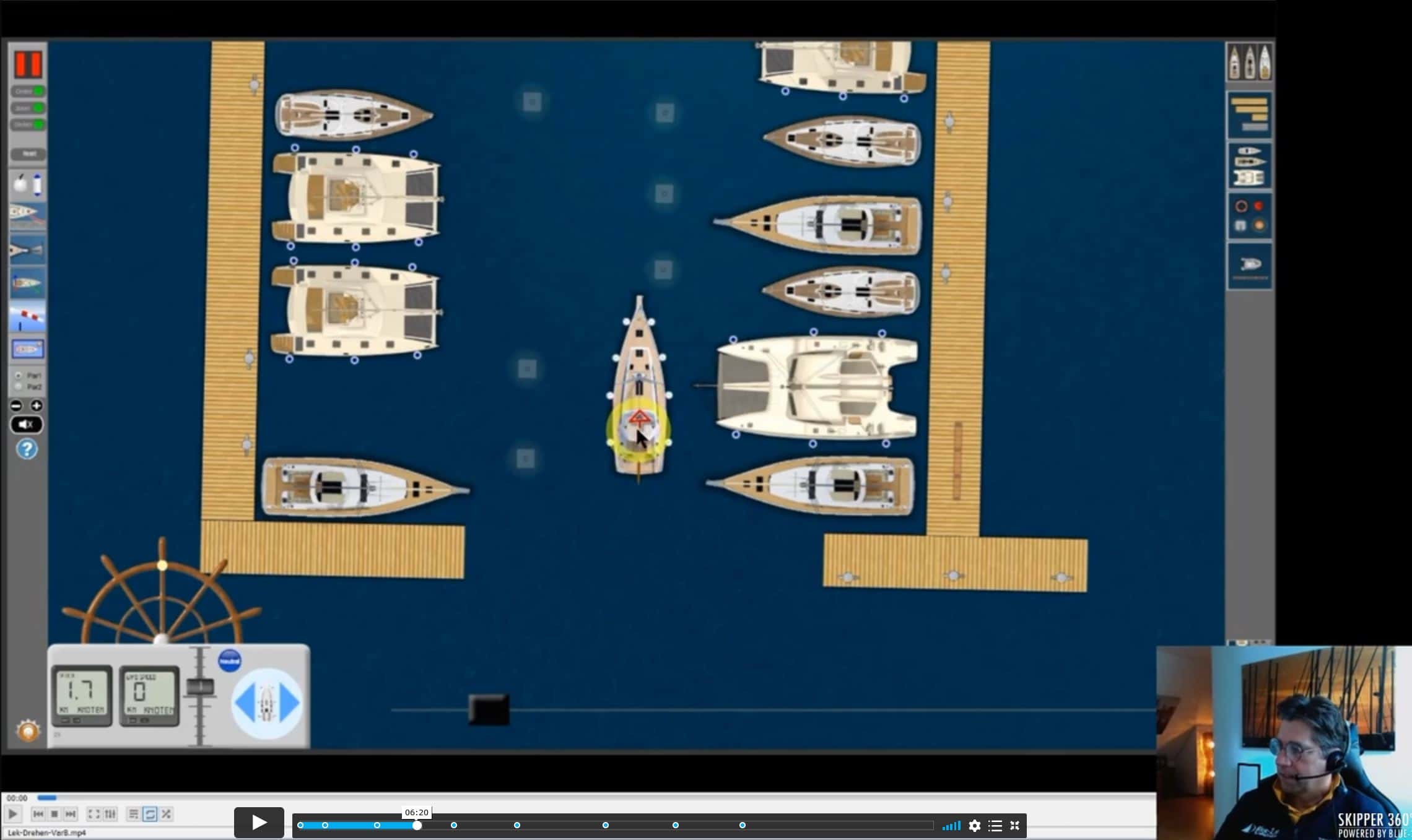Open the video chapter list menu

tap(995, 826)
